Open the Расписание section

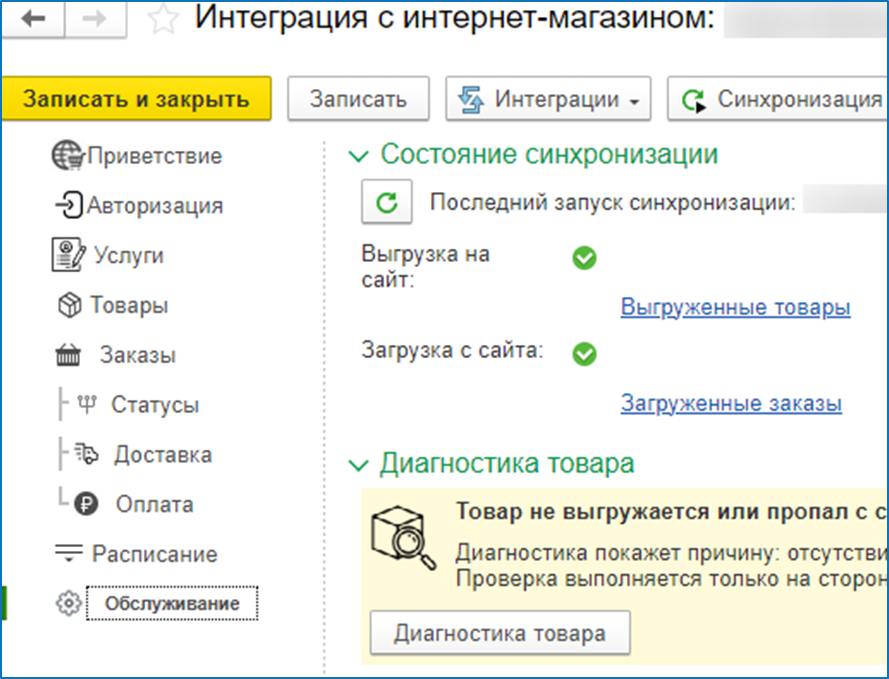click(x=155, y=554)
